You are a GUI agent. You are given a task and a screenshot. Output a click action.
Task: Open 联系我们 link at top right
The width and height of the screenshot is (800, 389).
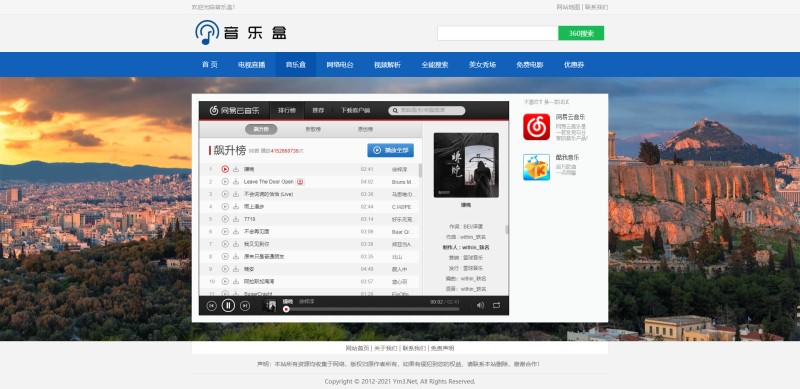coord(596,7)
